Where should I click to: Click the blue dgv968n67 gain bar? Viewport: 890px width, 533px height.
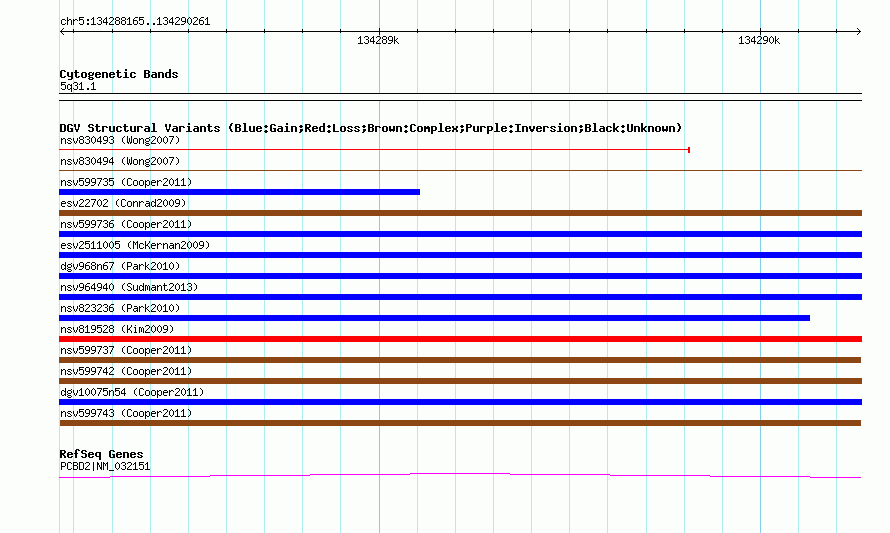click(460, 276)
